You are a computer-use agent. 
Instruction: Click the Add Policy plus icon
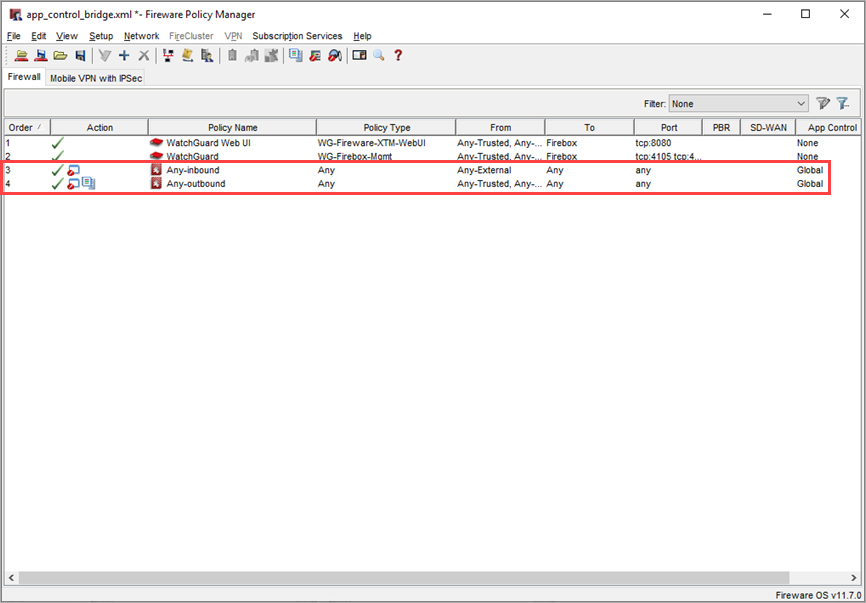pyautogui.click(x=124, y=56)
